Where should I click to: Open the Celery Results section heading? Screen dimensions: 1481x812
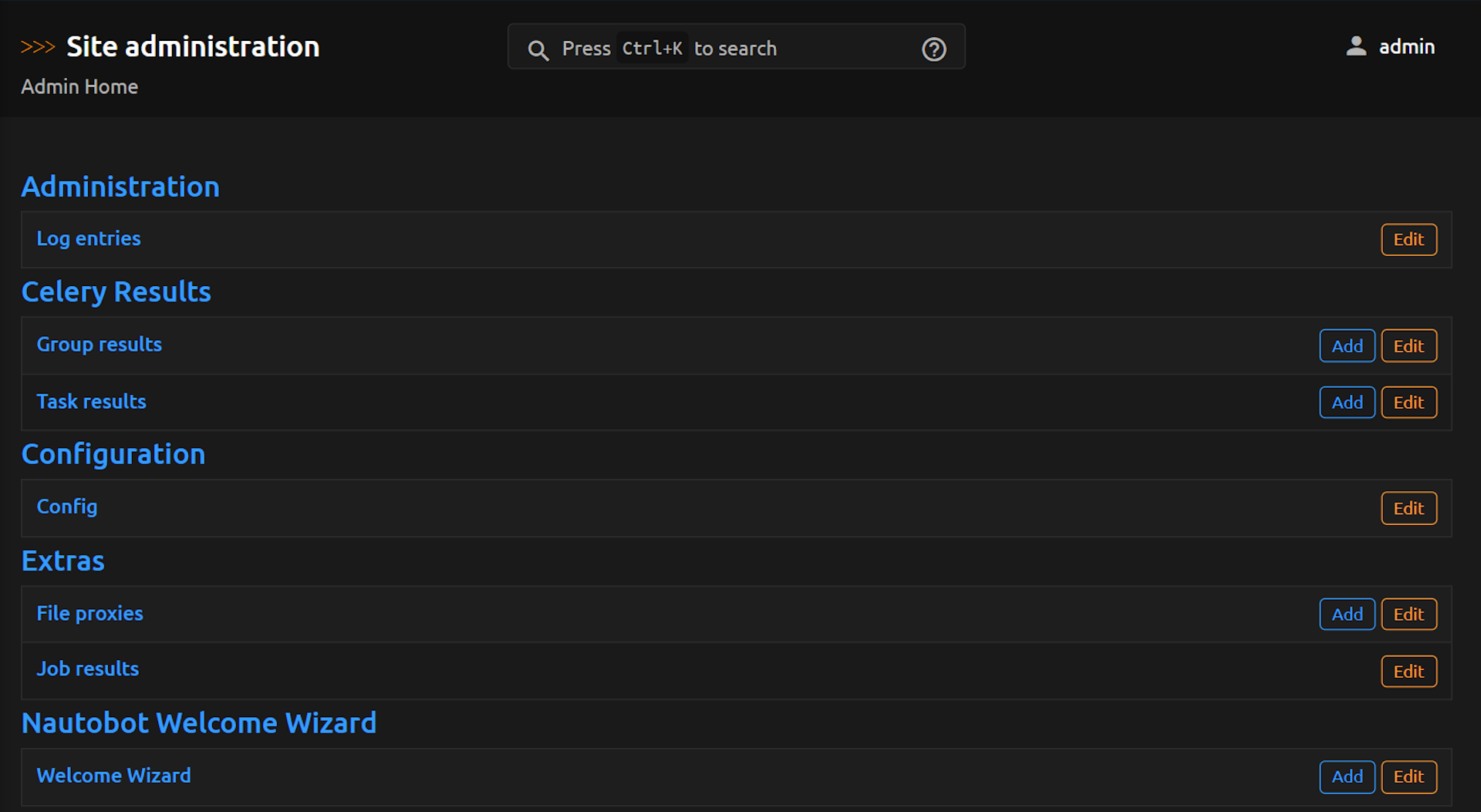116,291
